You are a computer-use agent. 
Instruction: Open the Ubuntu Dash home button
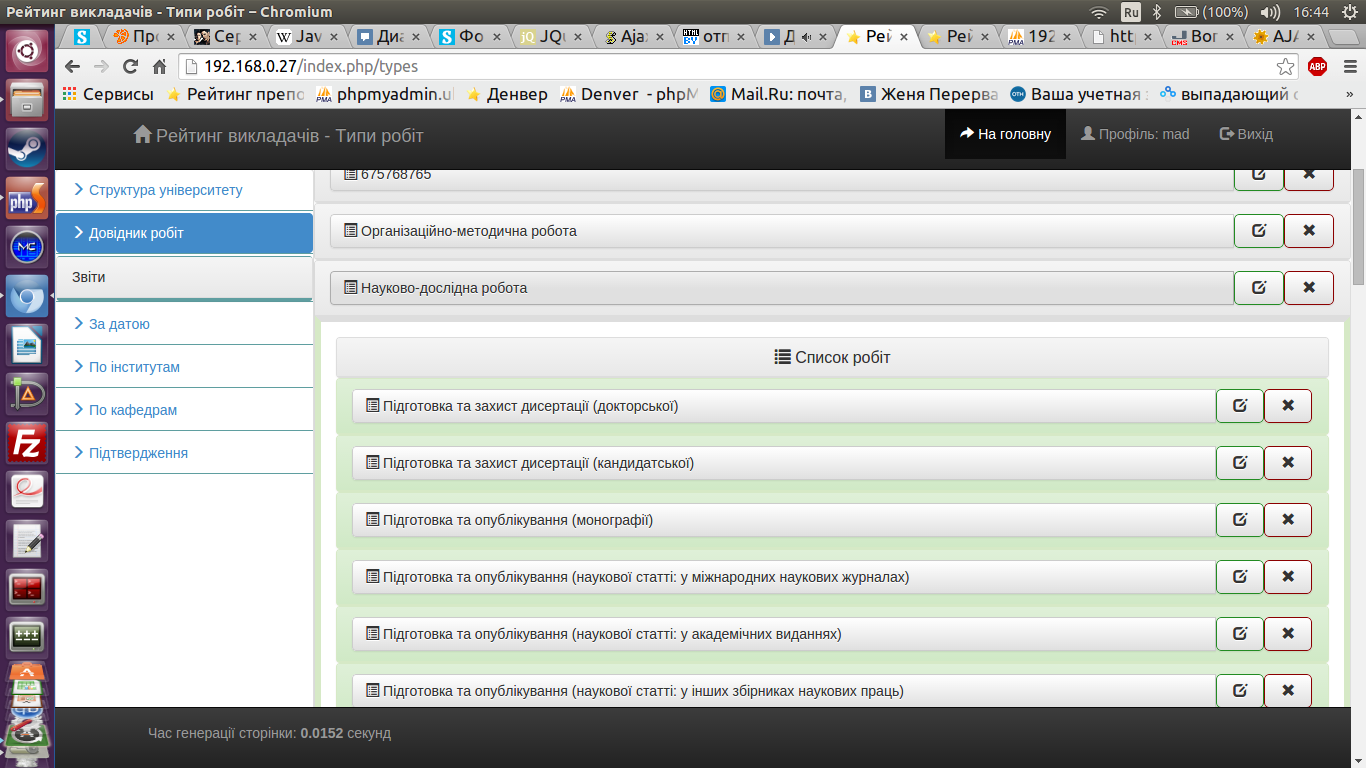click(27, 51)
